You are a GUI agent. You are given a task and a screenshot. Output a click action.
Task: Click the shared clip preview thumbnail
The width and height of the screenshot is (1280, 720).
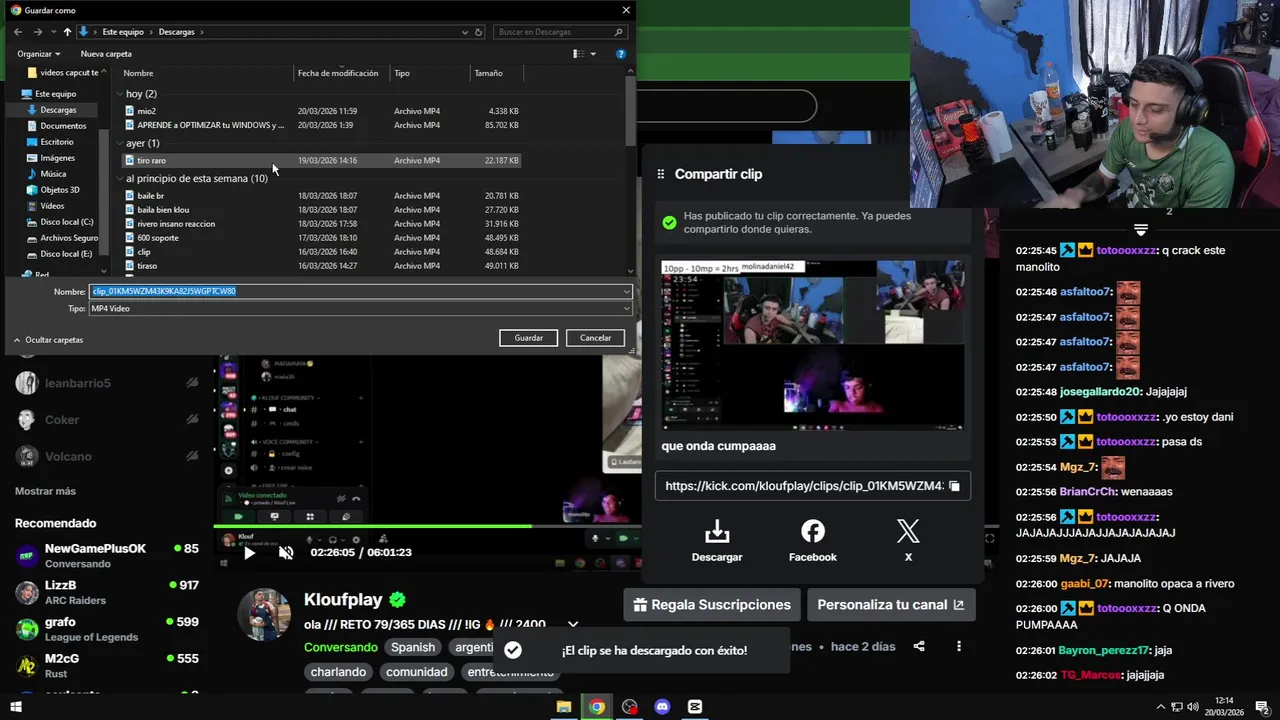coord(812,345)
